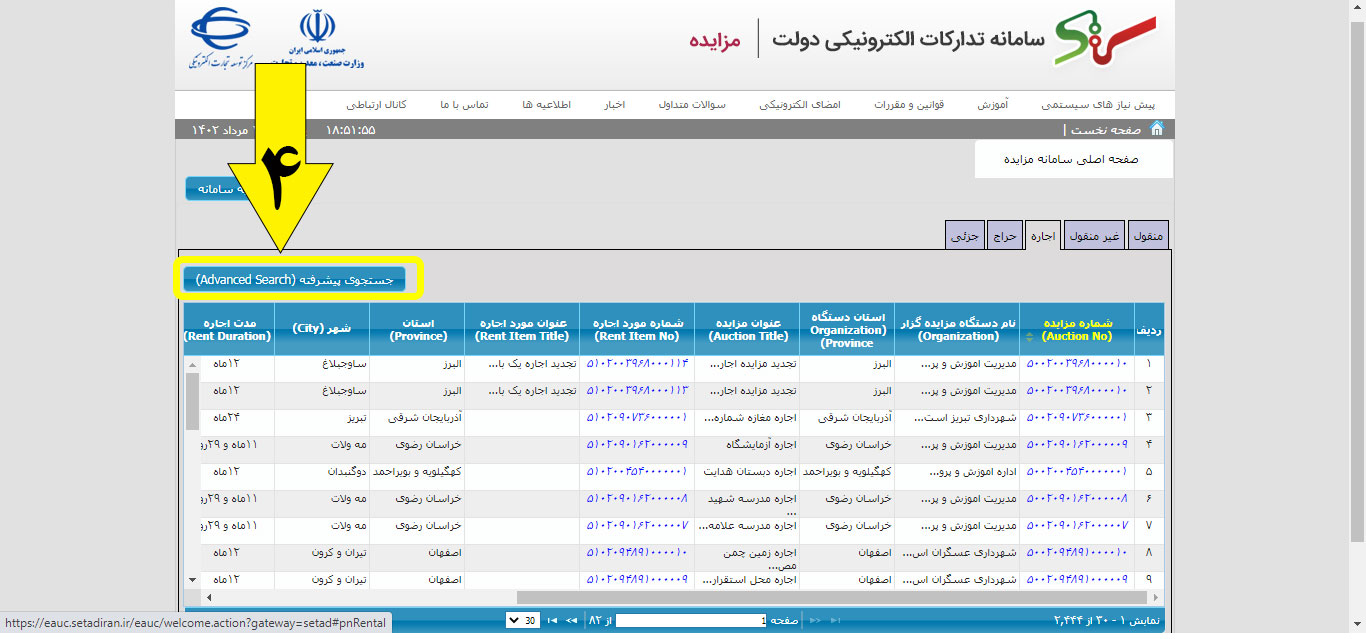Select the جزئی tab
The width and height of the screenshot is (1366, 639).
point(965,236)
